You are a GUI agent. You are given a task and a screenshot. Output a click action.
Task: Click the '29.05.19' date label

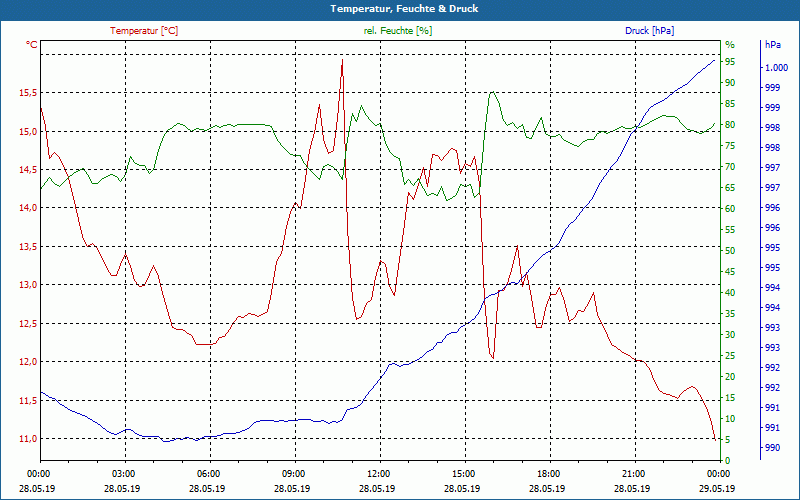click(717, 488)
